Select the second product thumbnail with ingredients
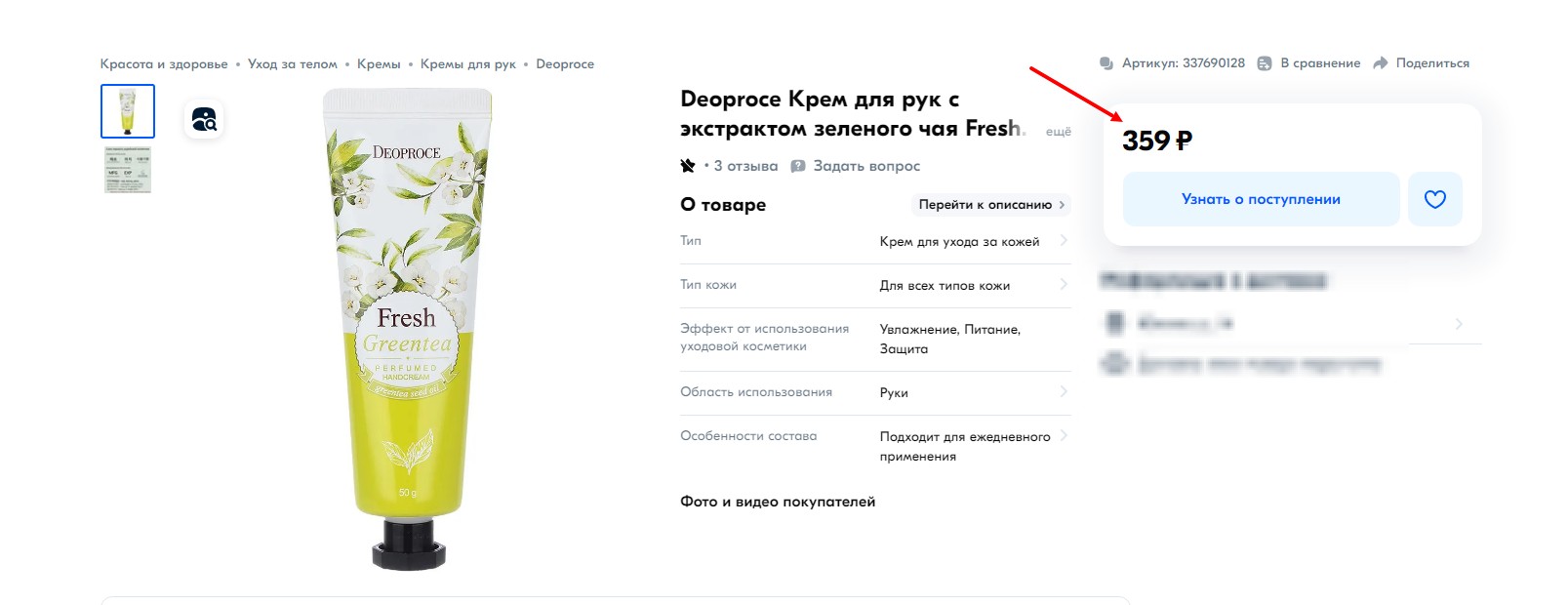The height and width of the screenshot is (605, 1568). pyautogui.click(x=128, y=170)
